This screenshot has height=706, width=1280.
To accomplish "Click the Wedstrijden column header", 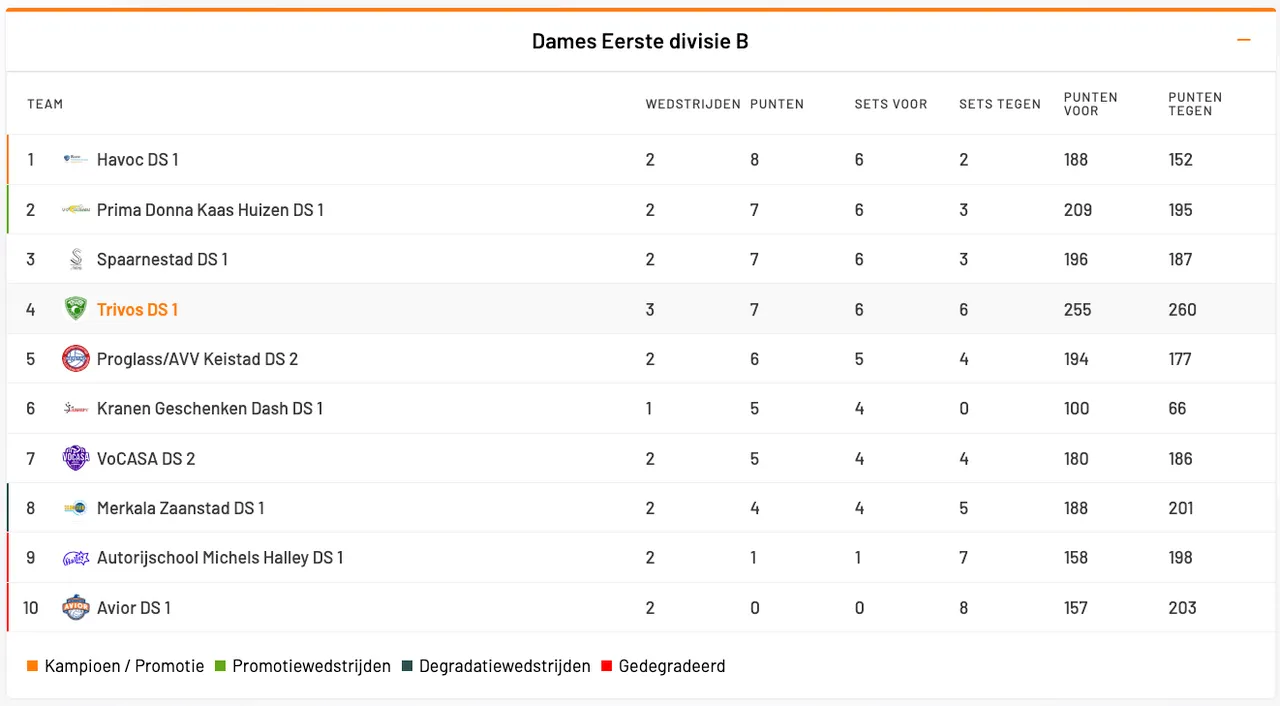I will coord(693,104).
